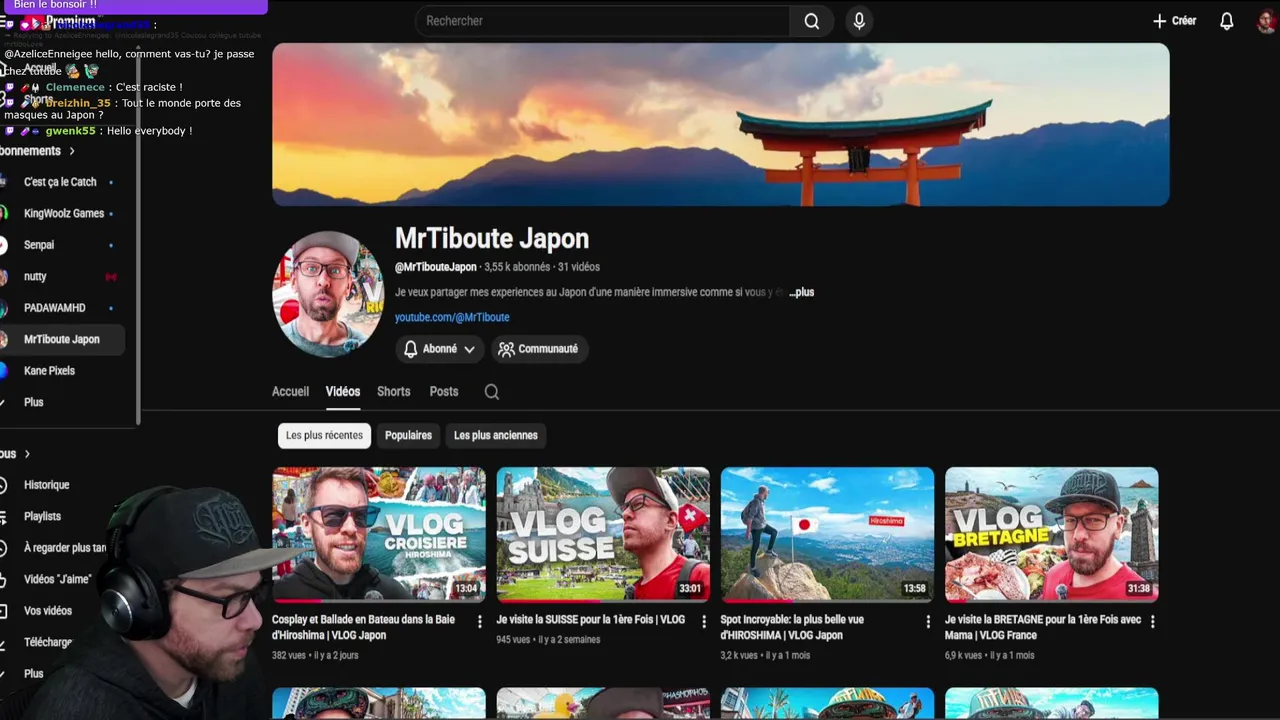Open menu for Cosplay et Ballade video

[x=479, y=621]
